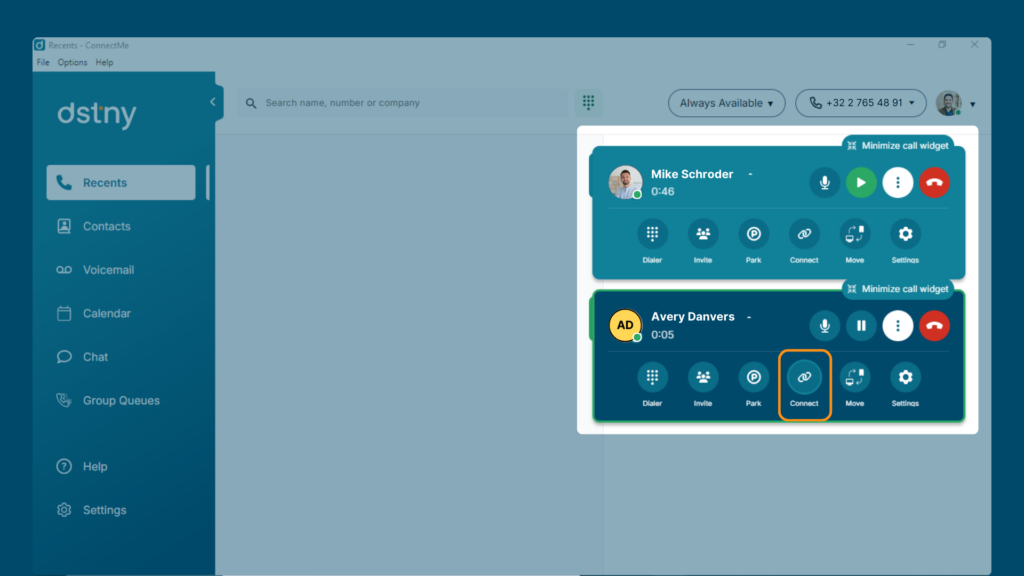Open the Recents section in sidebar
The image size is (1024, 576).
121,183
